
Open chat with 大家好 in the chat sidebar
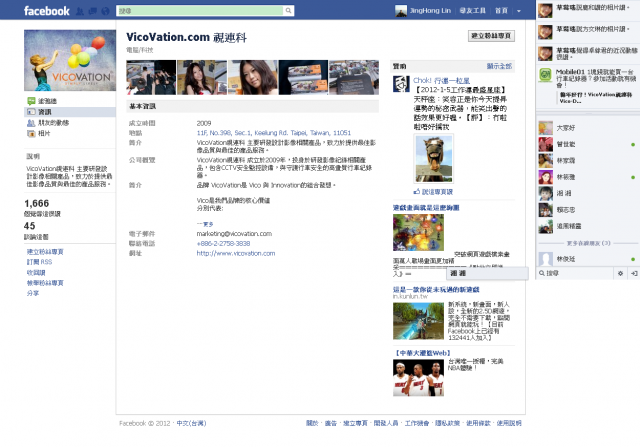pyautogui.click(x=588, y=128)
